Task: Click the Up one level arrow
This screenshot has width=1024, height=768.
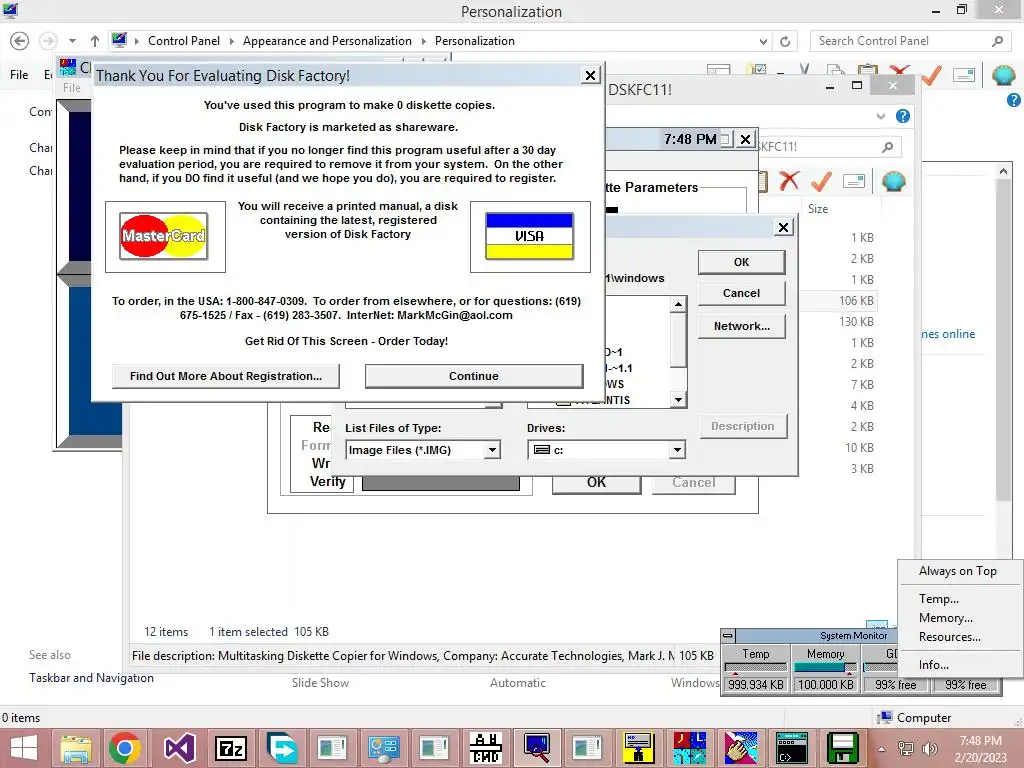Action: pyautogui.click(x=95, y=41)
